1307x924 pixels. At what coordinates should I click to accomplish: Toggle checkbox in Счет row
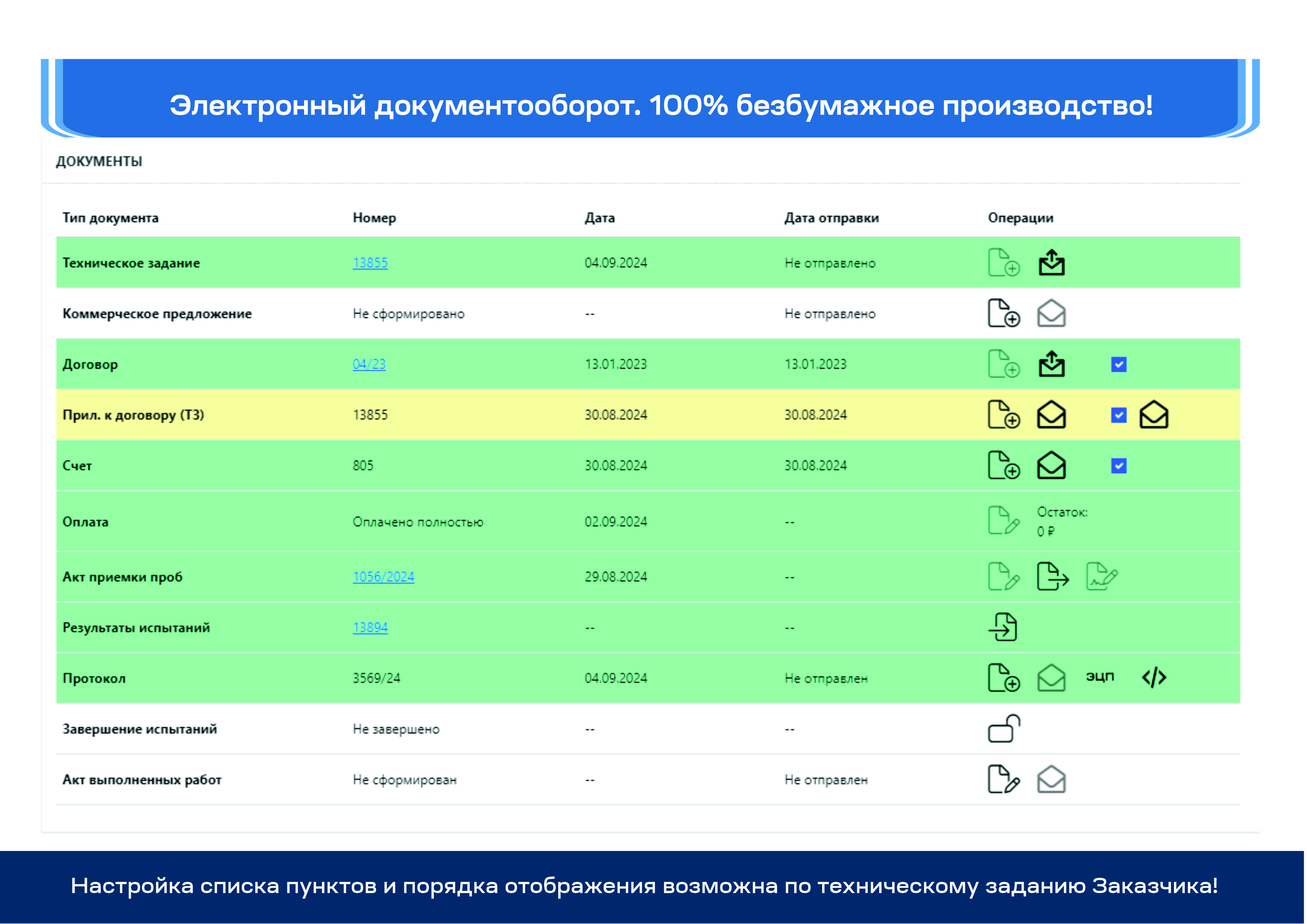[1118, 466]
